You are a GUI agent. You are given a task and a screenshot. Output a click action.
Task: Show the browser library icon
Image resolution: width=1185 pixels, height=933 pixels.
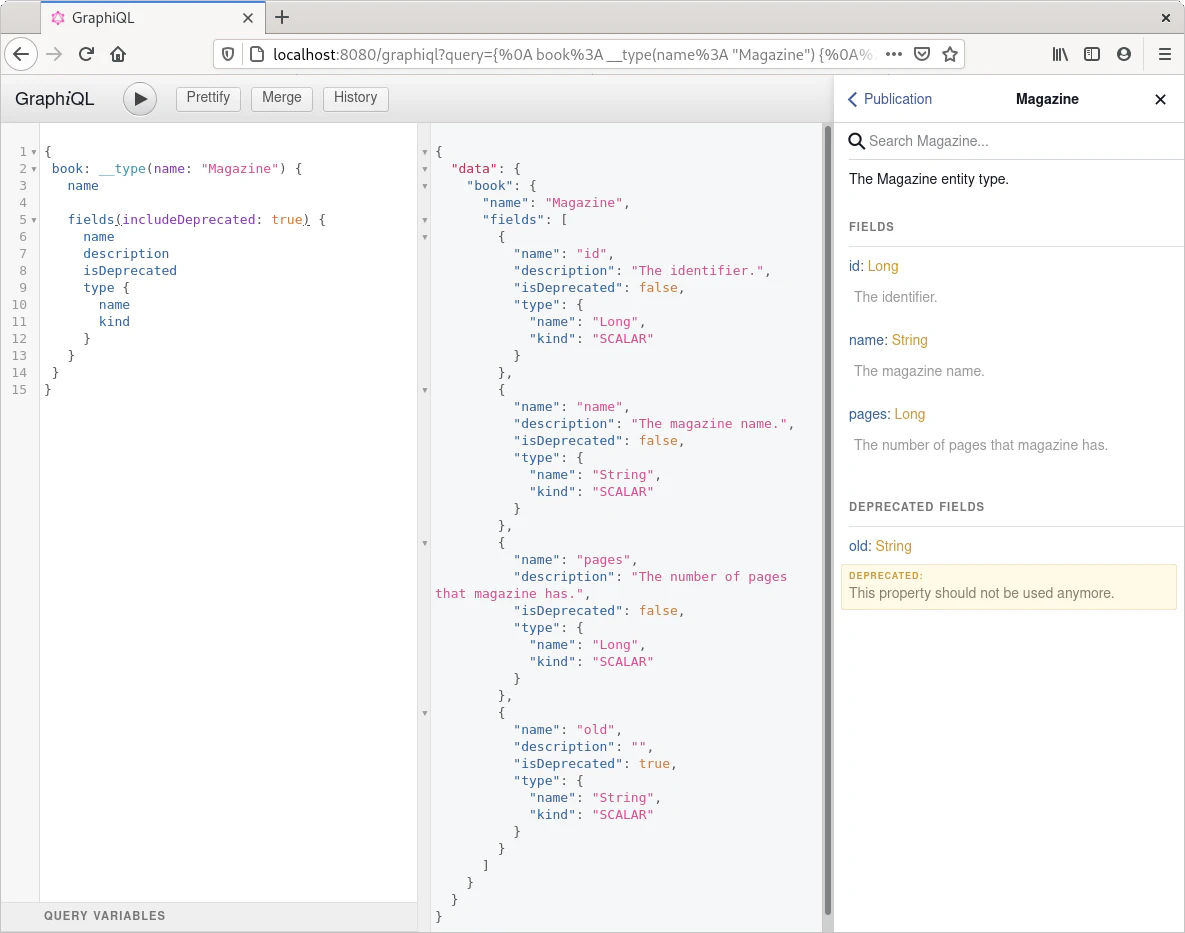click(1060, 54)
